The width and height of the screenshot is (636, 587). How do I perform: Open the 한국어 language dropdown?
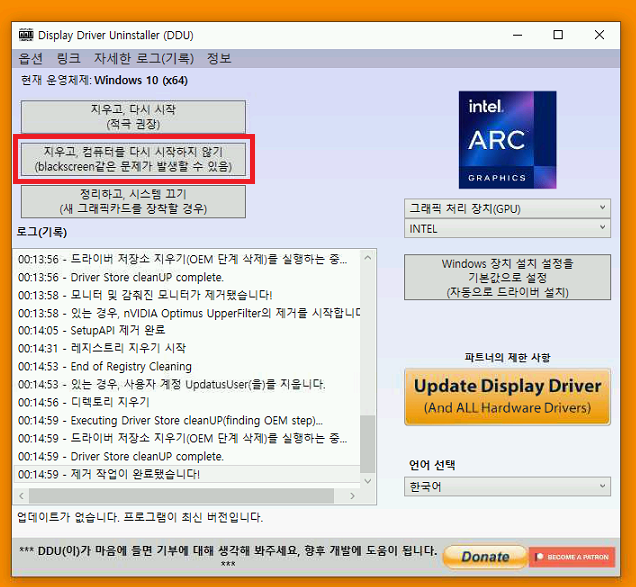coord(507,486)
